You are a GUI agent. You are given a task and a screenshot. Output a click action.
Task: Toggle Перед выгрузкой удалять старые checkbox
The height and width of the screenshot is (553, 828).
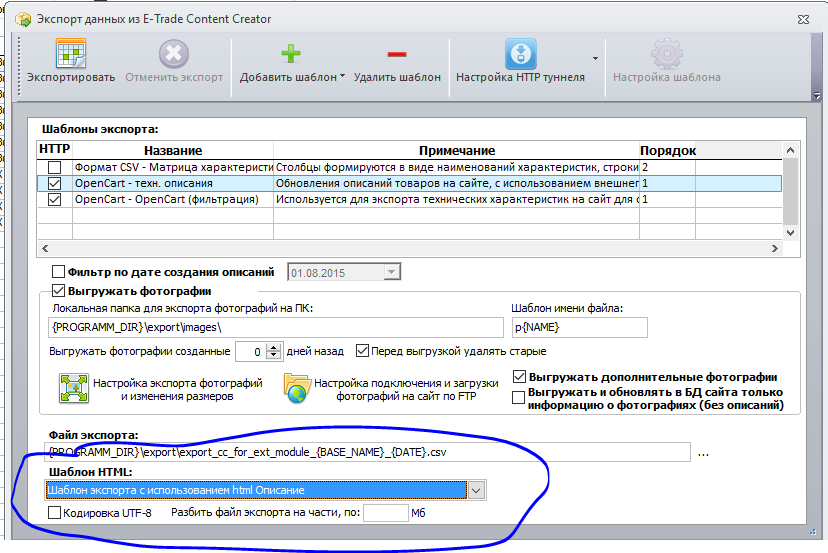(x=362, y=351)
